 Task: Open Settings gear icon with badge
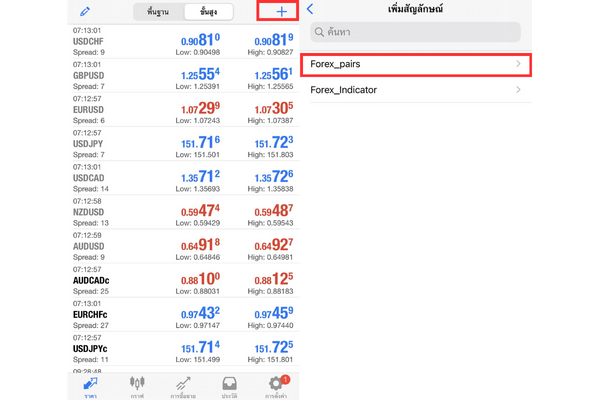[x=276, y=385]
